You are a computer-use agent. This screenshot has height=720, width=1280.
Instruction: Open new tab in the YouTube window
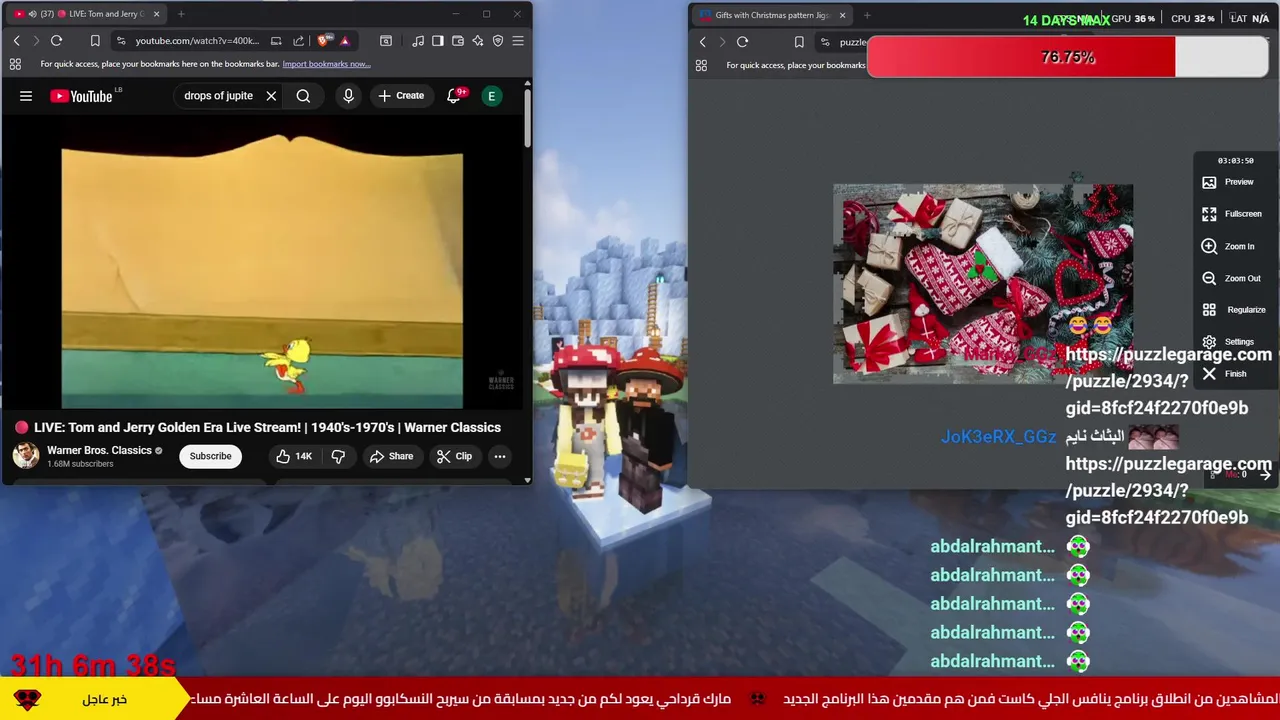[x=181, y=14]
